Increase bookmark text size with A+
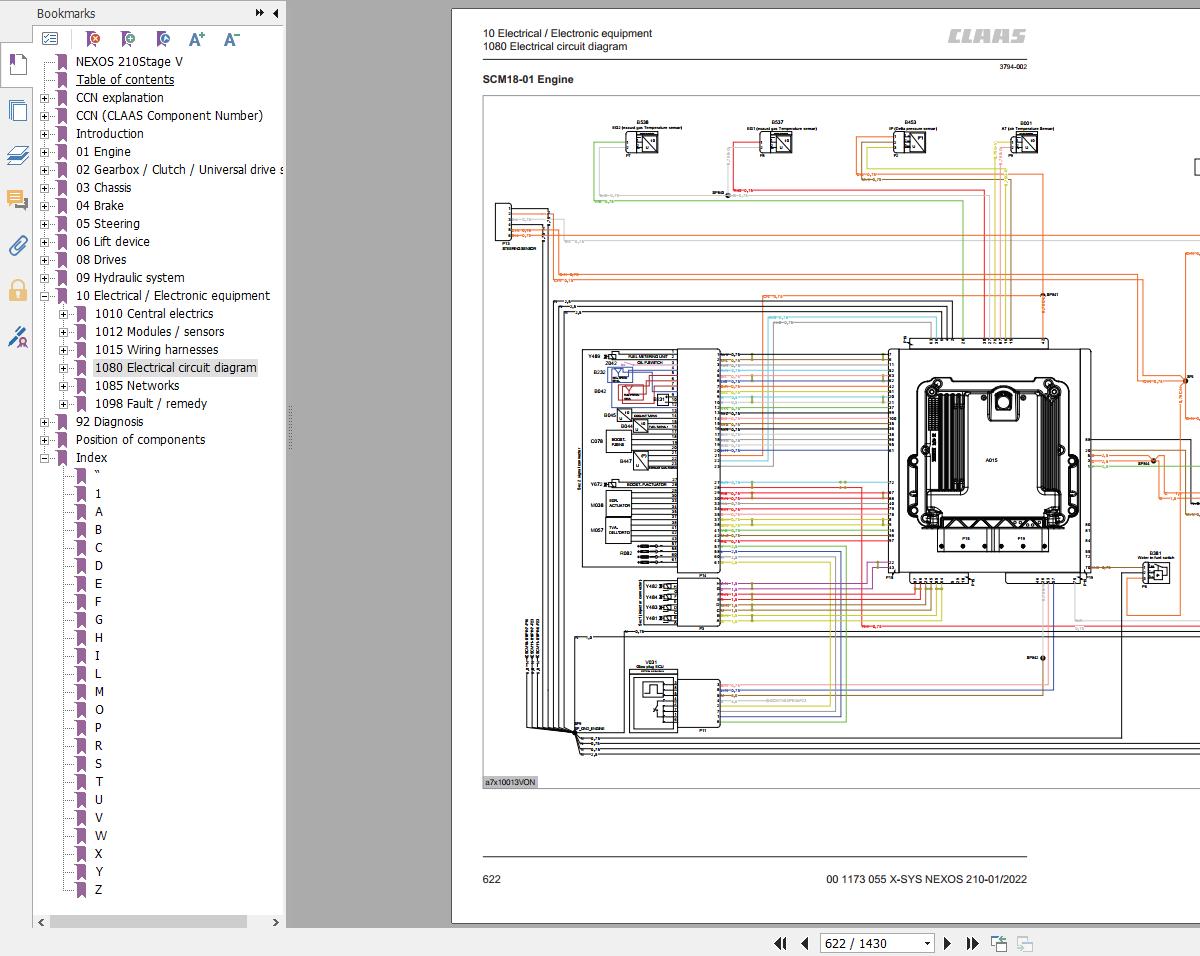Viewport: 1200px width, 956px height. (x=197, y=39)
